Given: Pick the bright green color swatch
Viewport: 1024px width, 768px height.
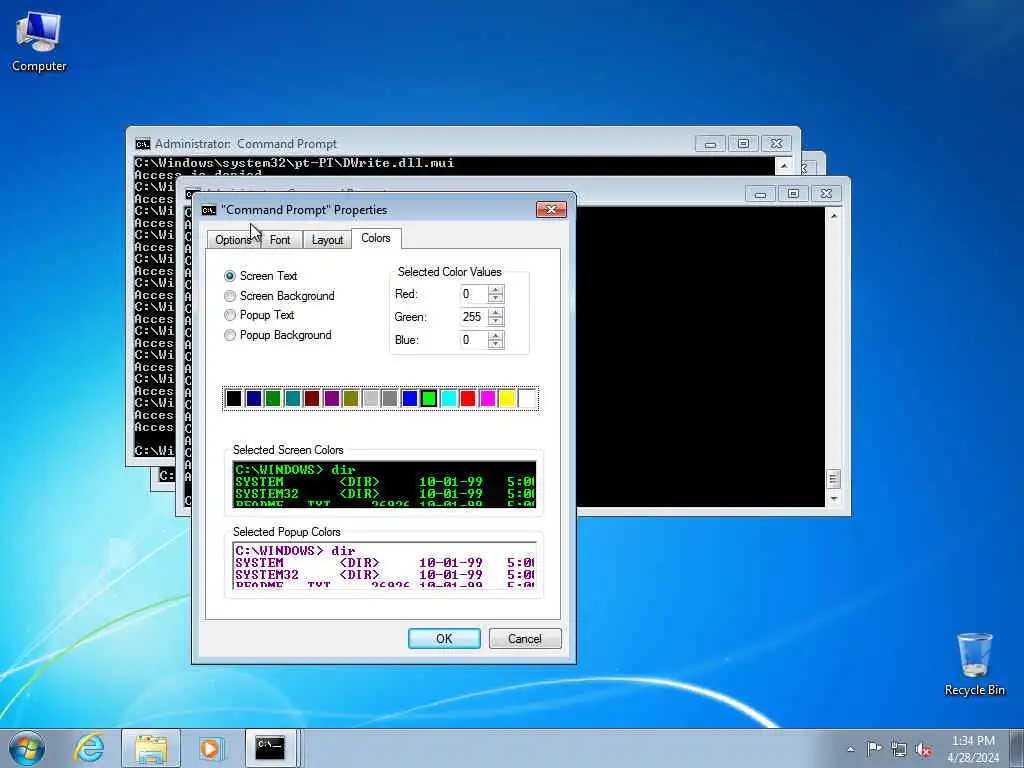Looking at the screenshot, I should point(429,398).
